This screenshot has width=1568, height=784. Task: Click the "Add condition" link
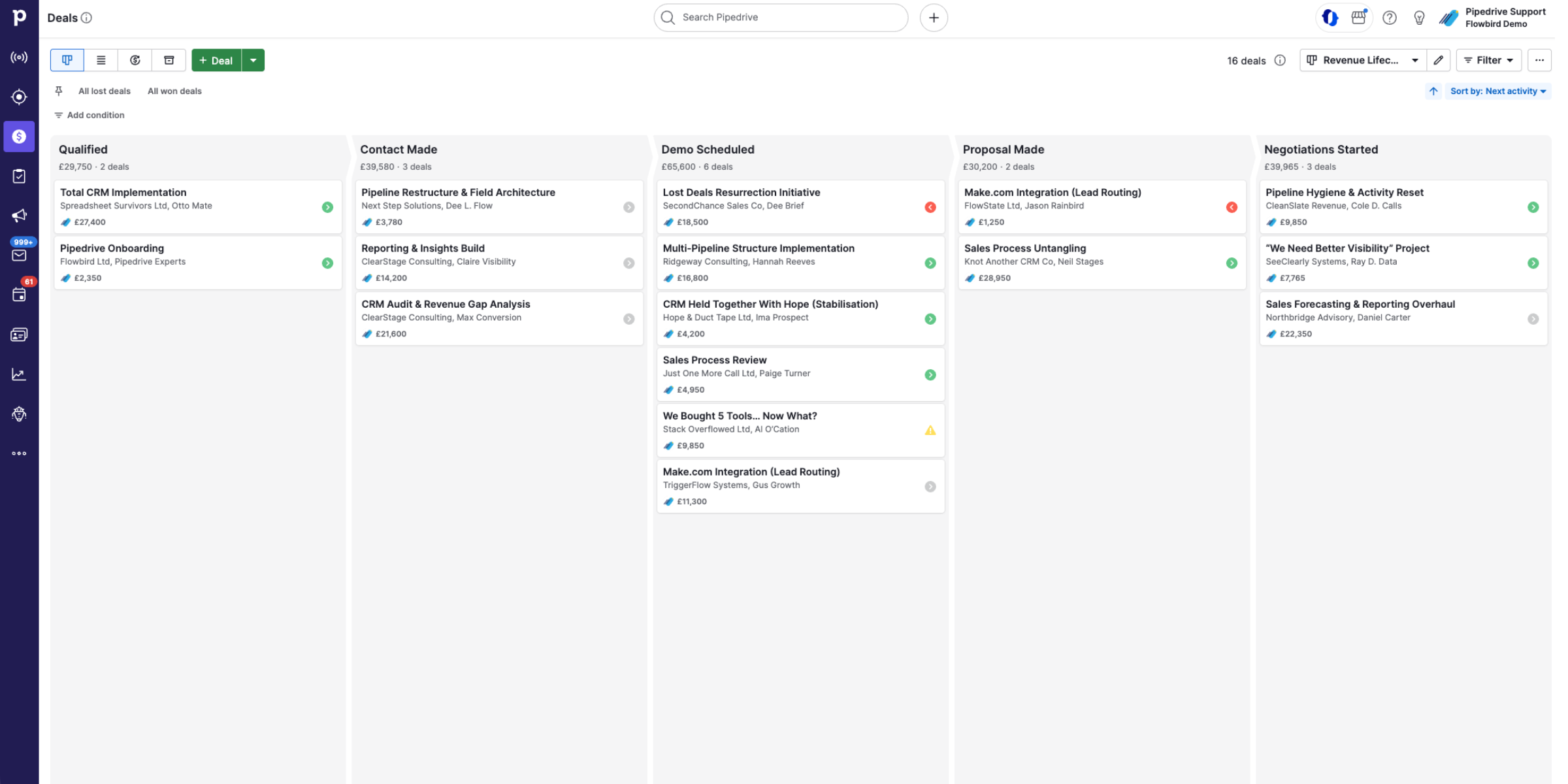point(95,115)
